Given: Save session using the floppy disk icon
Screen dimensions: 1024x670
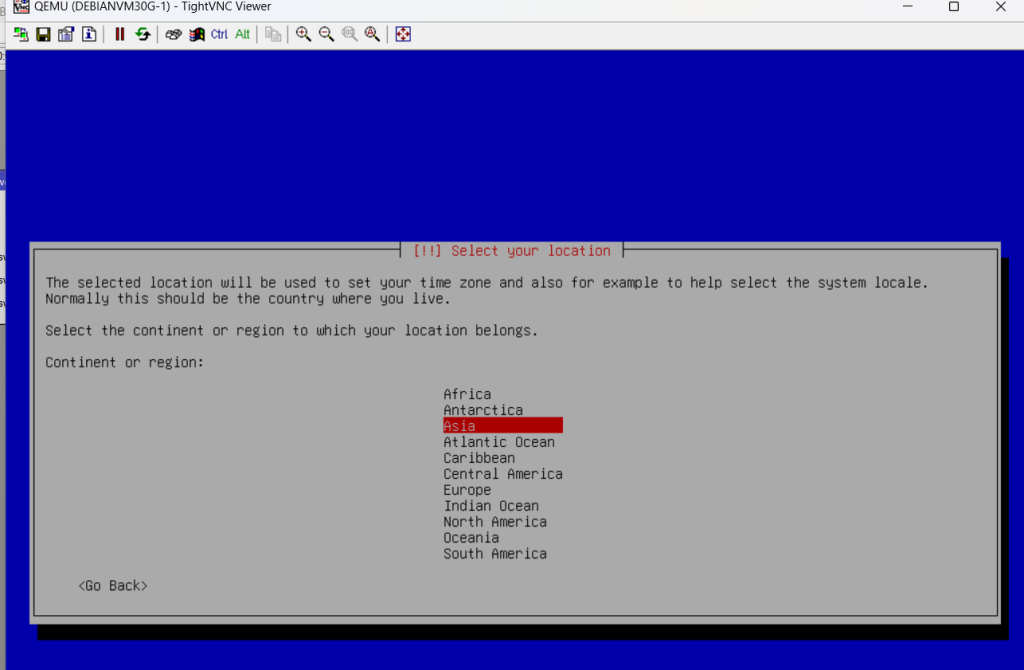Looking at the screenshot, I should coord(43,34).
